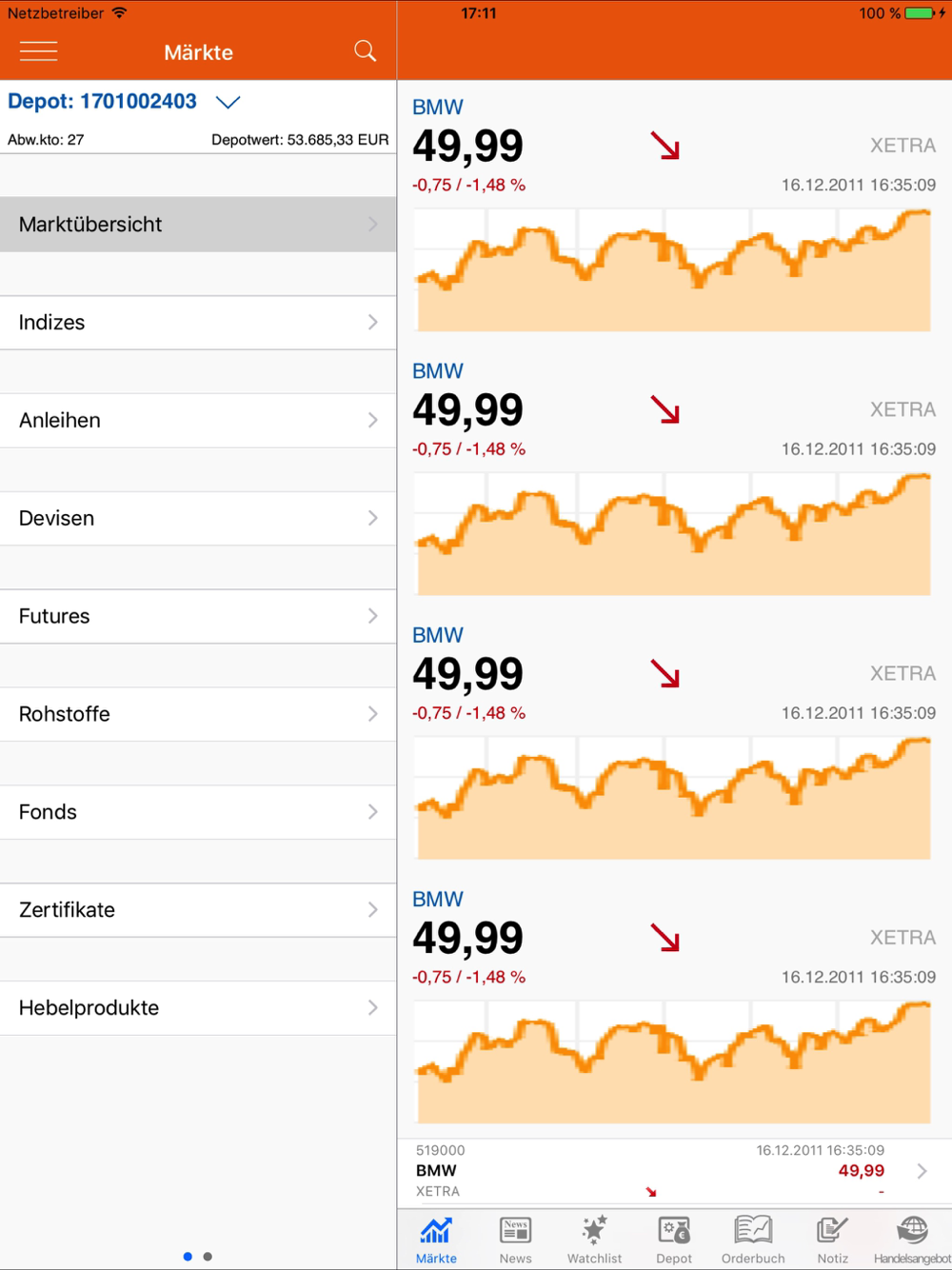The height and width of the screenshot is (1270, 952).
Task: Open the News tab icon
Action: click(x=515, y=1231)
